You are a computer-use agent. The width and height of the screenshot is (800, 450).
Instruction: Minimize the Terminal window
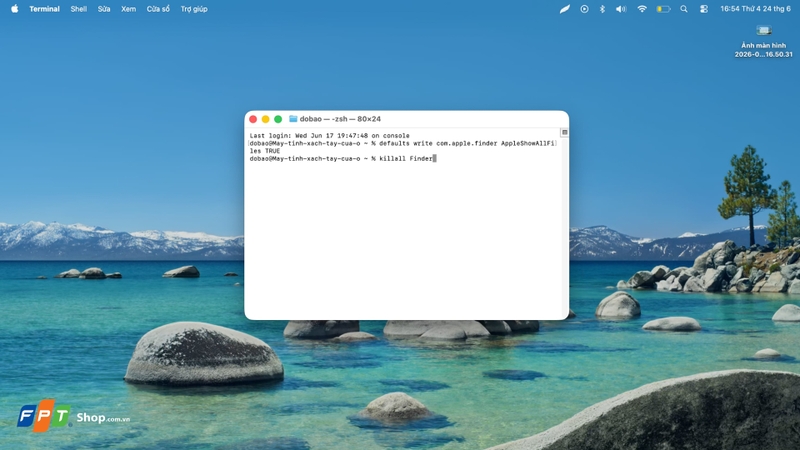click(265, 119)
